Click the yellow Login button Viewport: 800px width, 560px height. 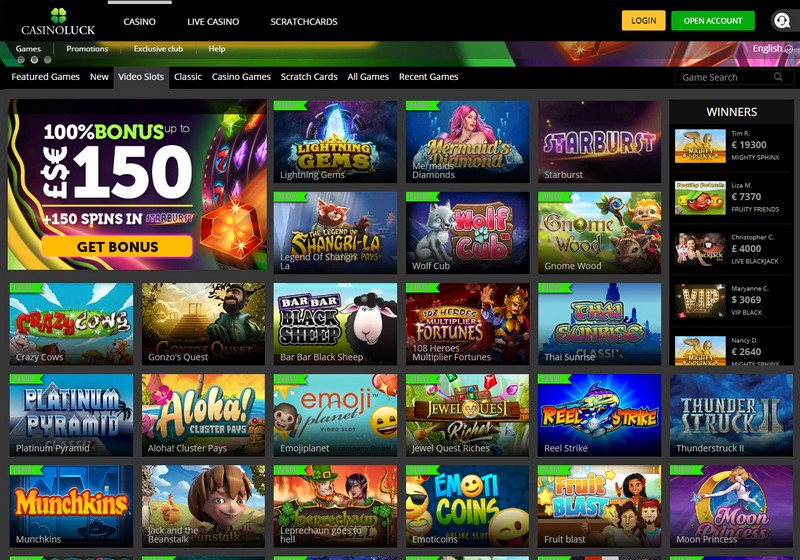tap(643, 20)
